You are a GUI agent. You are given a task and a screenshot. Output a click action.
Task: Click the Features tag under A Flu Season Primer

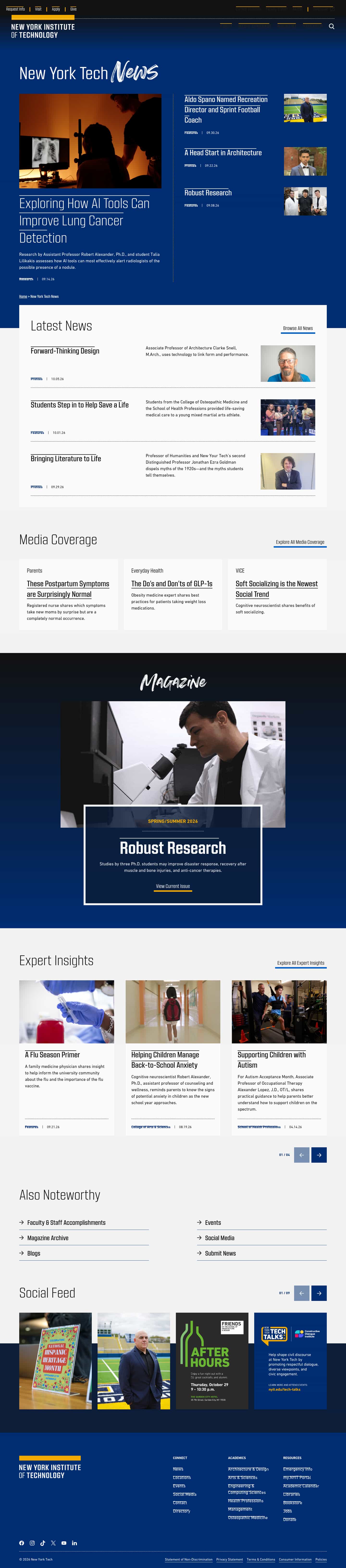point(32,1127)
